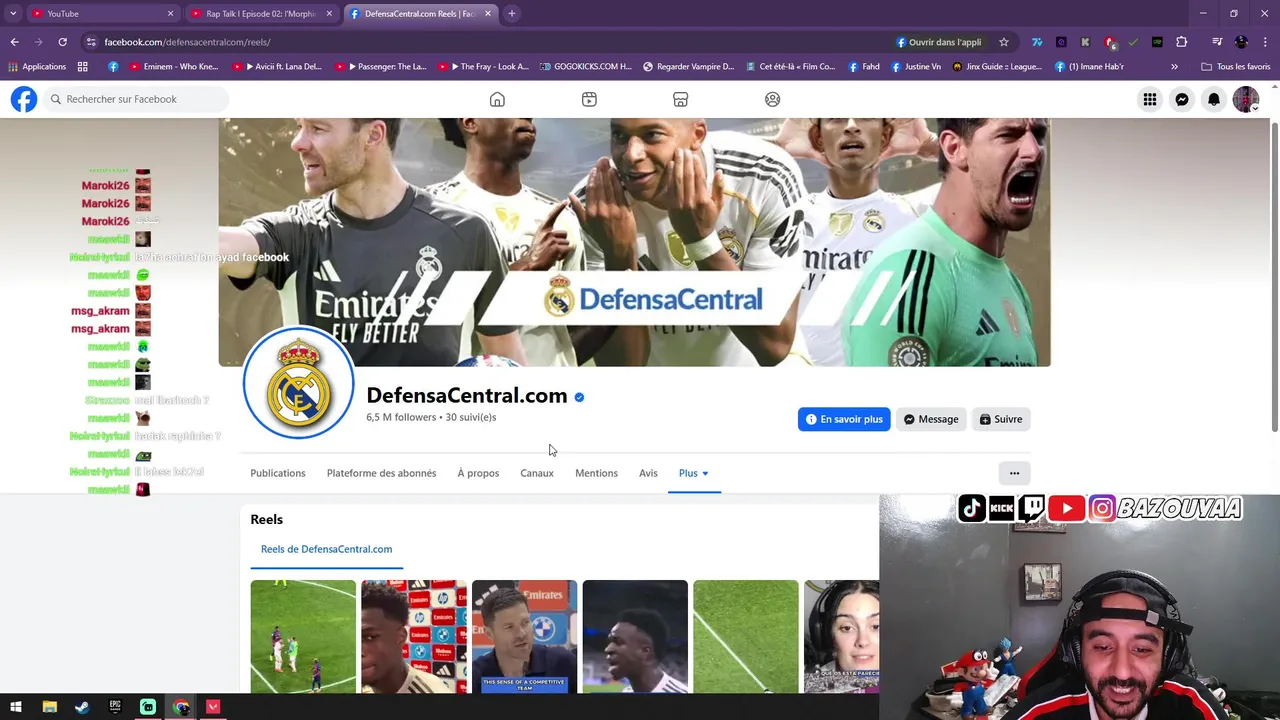Switch to the Publications tab
This screenshot has height=720, width=1280.
coord(278,473)
